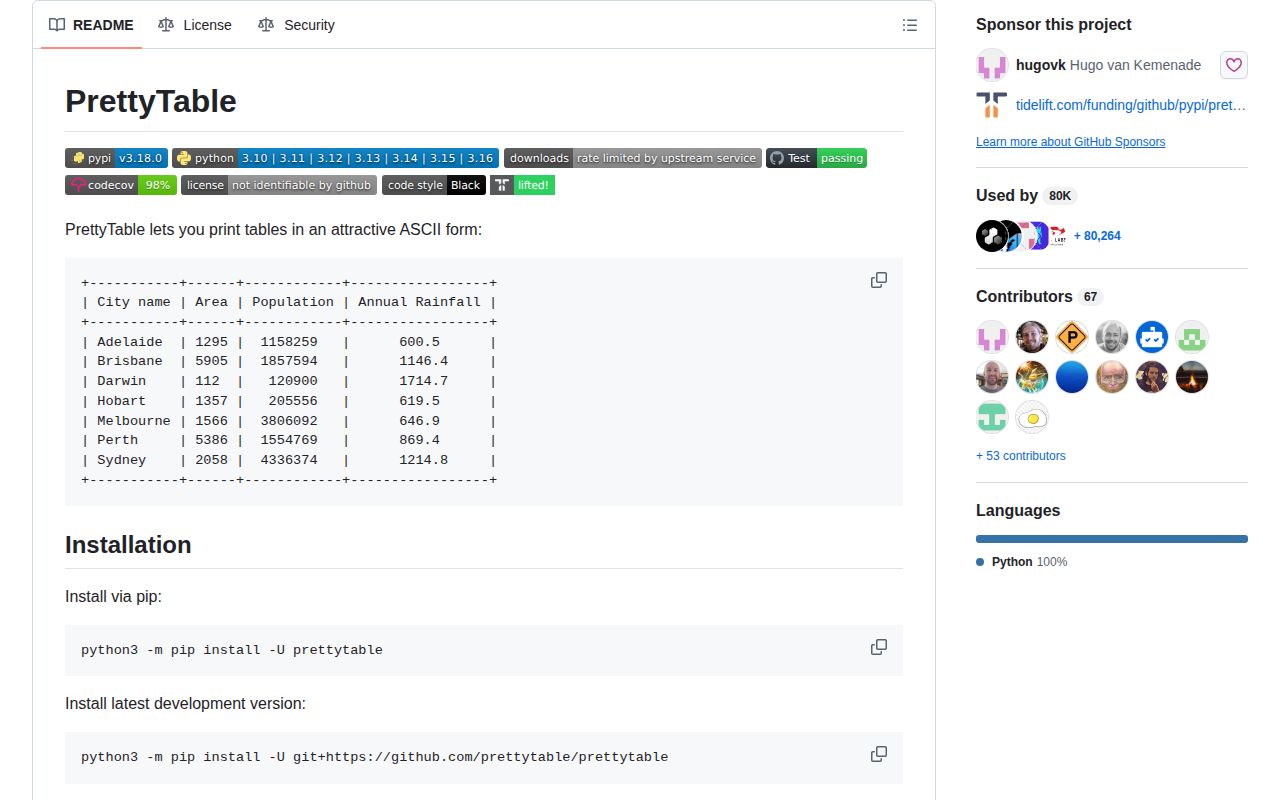The image size is (1280, 800).
Task: Click the python versions badge
Action: point(335,158)
